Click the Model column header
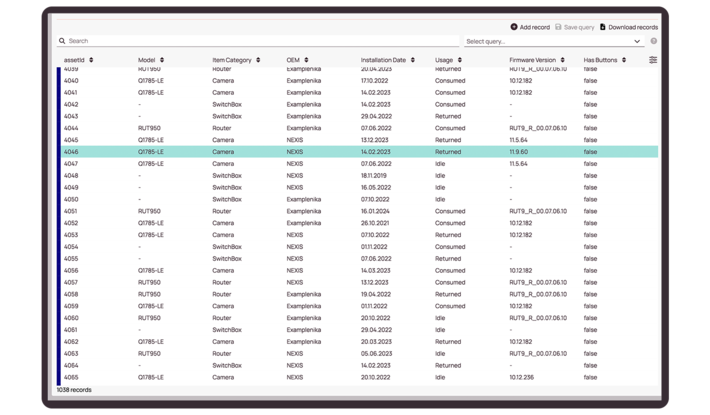Viewport: 710px width, 415px height. [x=146, y=60]
